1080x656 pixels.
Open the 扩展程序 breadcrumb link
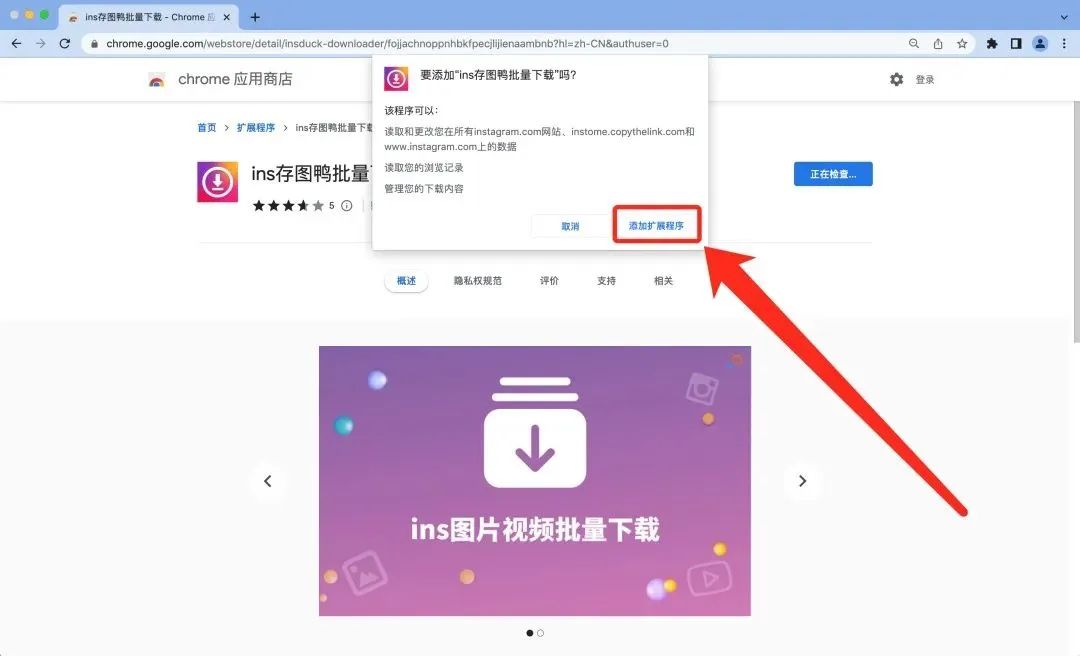click(x=256, y=127)
